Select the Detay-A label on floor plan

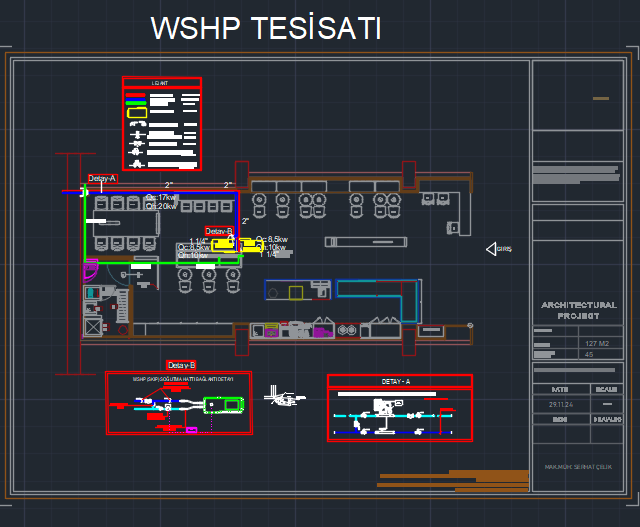pos(102,178)
